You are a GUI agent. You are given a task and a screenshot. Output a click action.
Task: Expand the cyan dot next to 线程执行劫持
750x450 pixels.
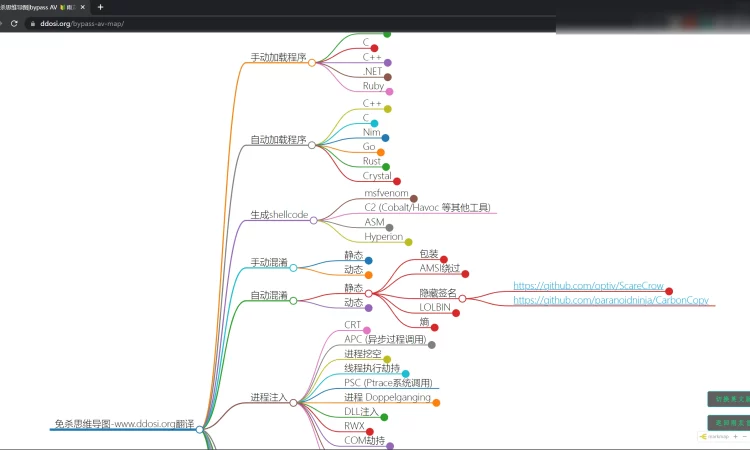click(x=405, y=374)
